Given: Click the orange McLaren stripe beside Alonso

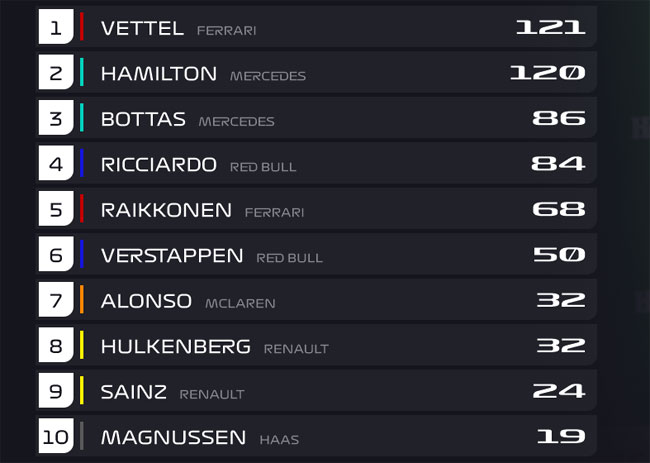Looking at the screenshot, I should pyautogui.click(x=82, y=299).
